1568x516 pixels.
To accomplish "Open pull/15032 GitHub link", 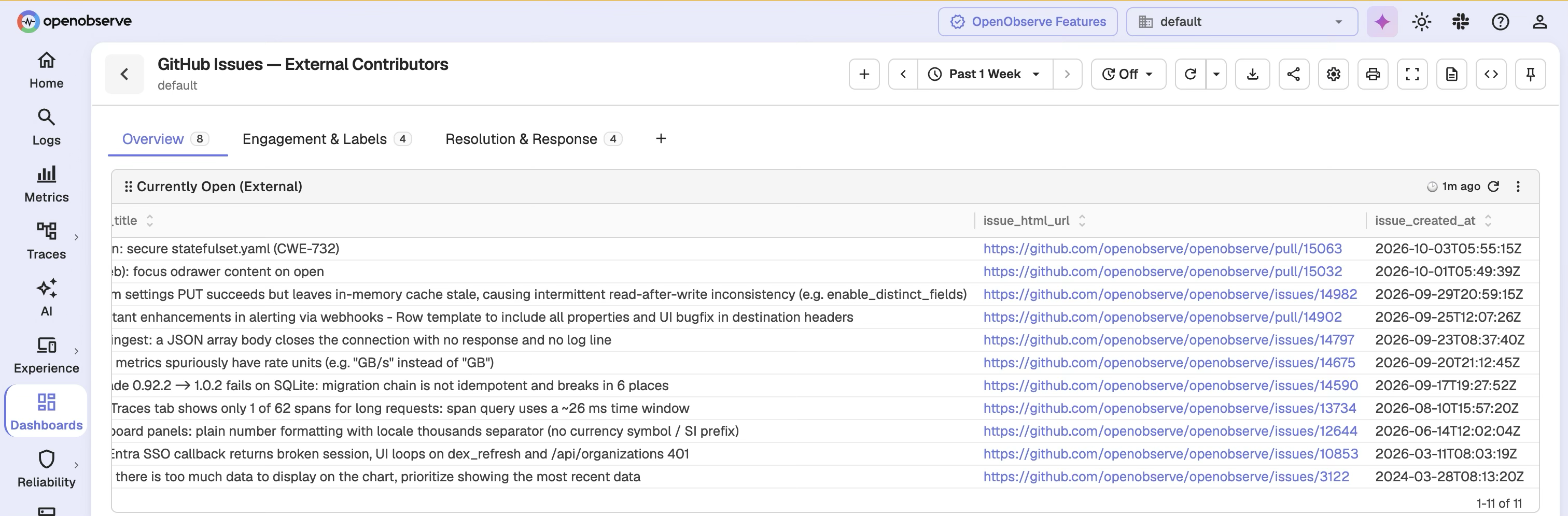I will [x=1163, y=271].
